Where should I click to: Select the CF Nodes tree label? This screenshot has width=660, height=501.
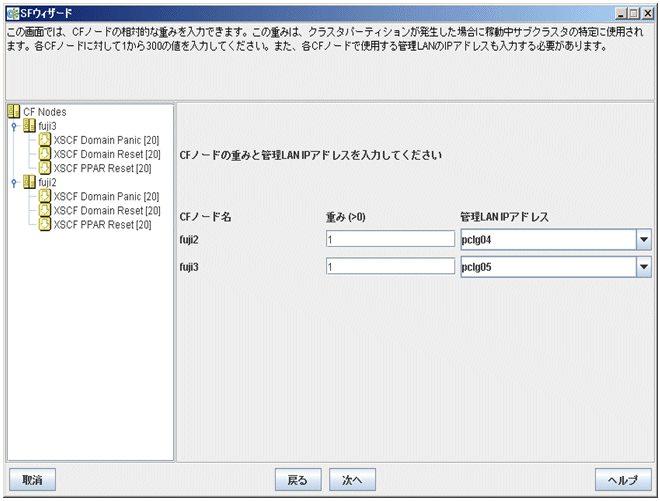click(45, 112)
